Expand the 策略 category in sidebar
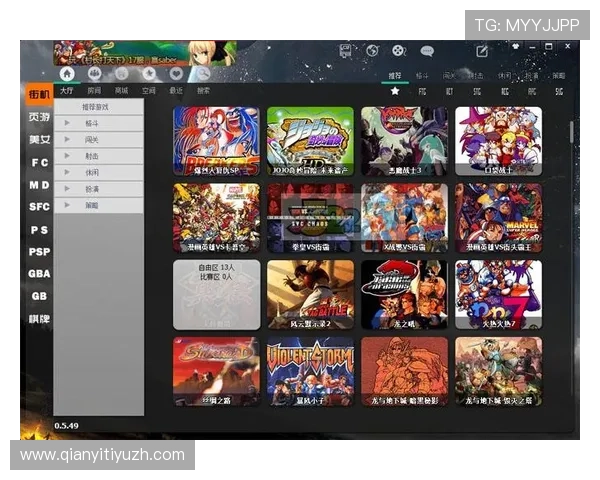 pos(67,204)
